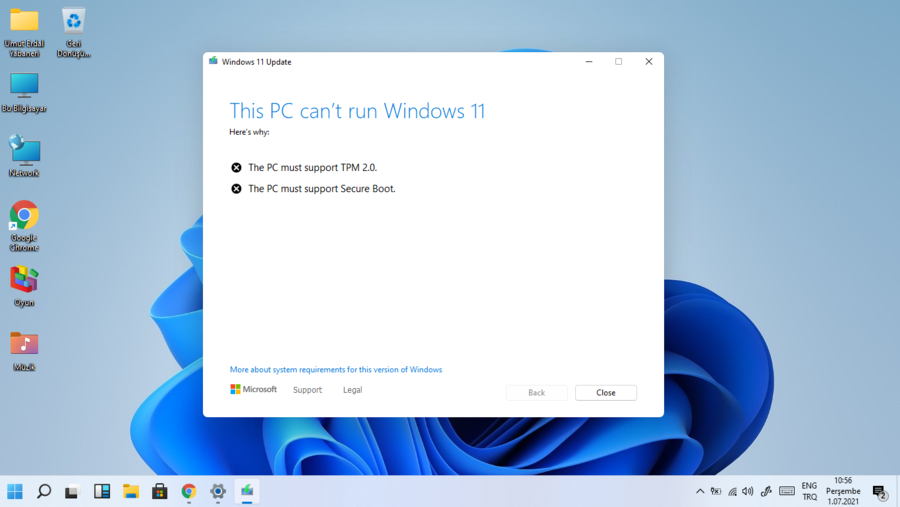Open File Explorer from the taskbar
The height and width of the screenshot is (507, 900).
131,491
